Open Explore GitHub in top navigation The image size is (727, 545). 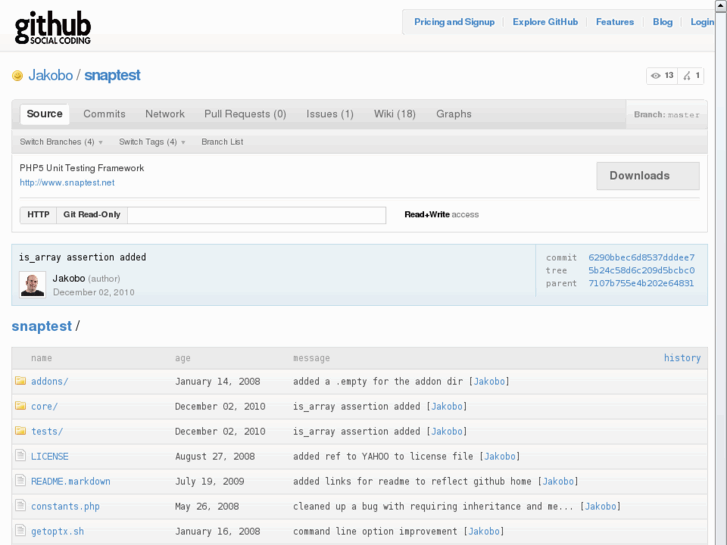545,22
